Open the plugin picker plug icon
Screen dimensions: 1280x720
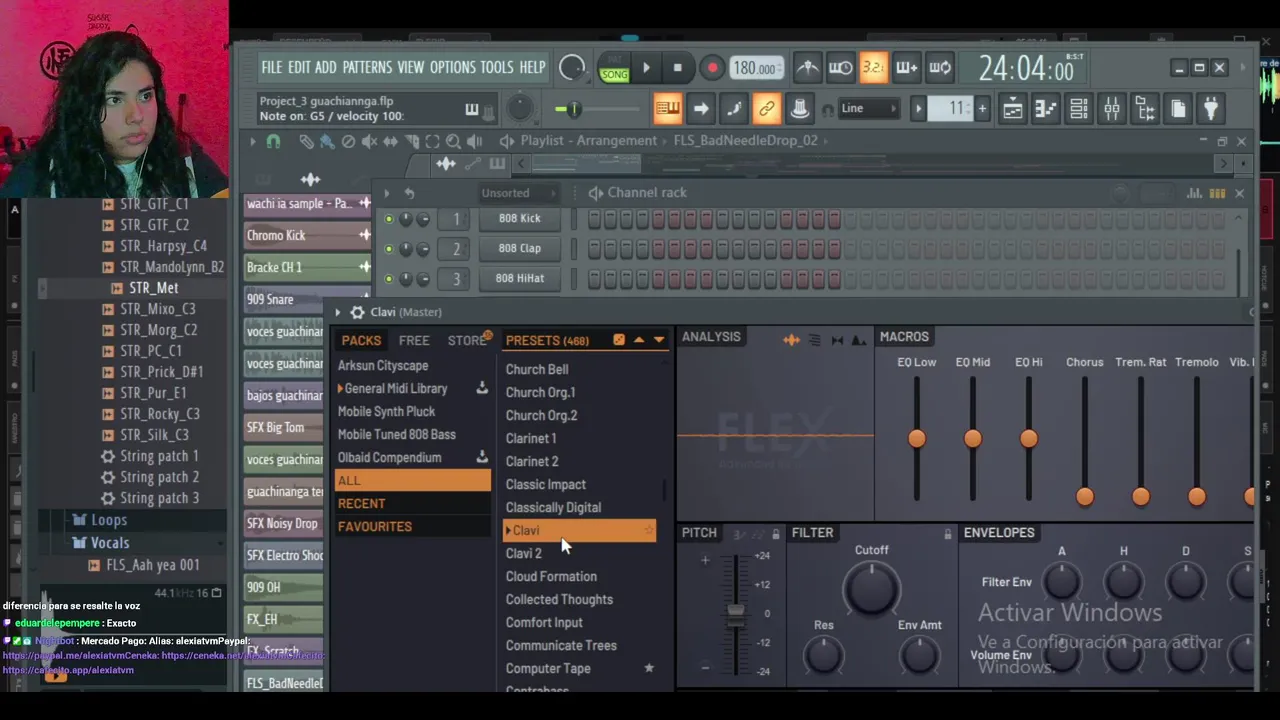1211,108
